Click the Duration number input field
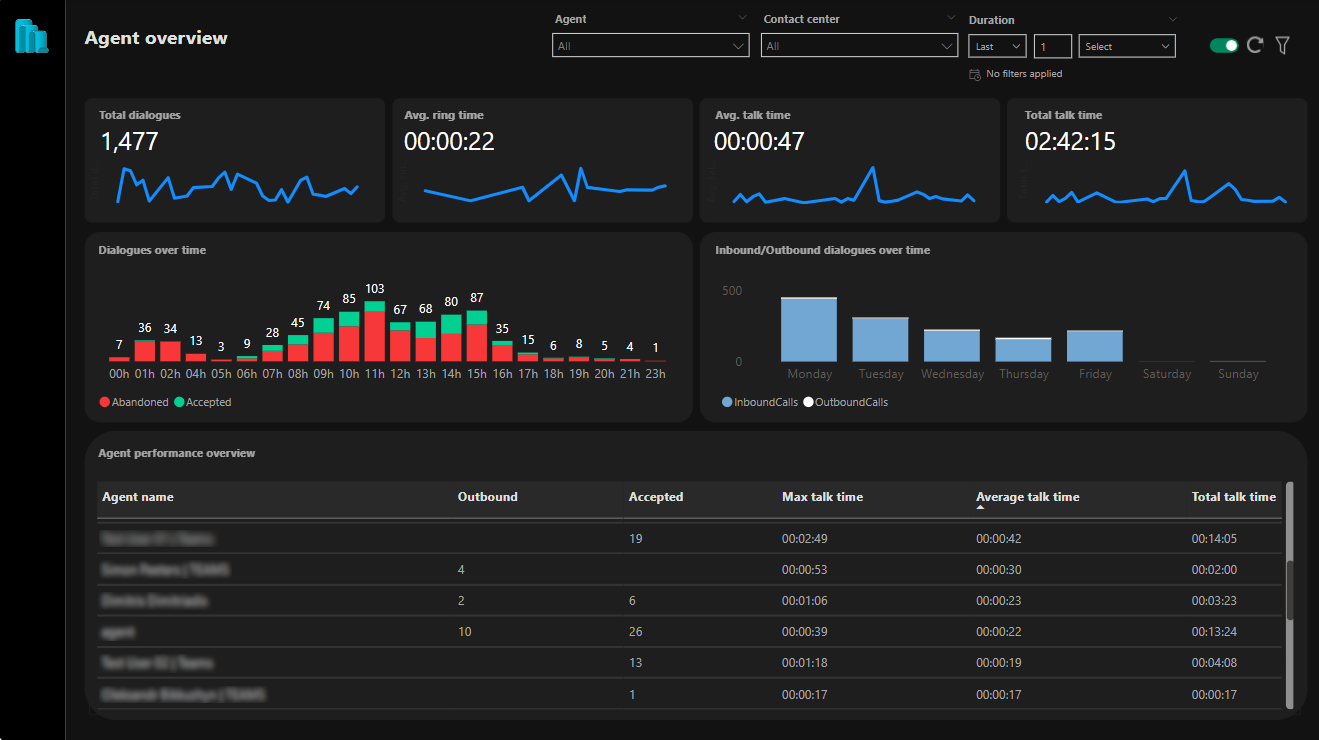 click(1052, 46)
